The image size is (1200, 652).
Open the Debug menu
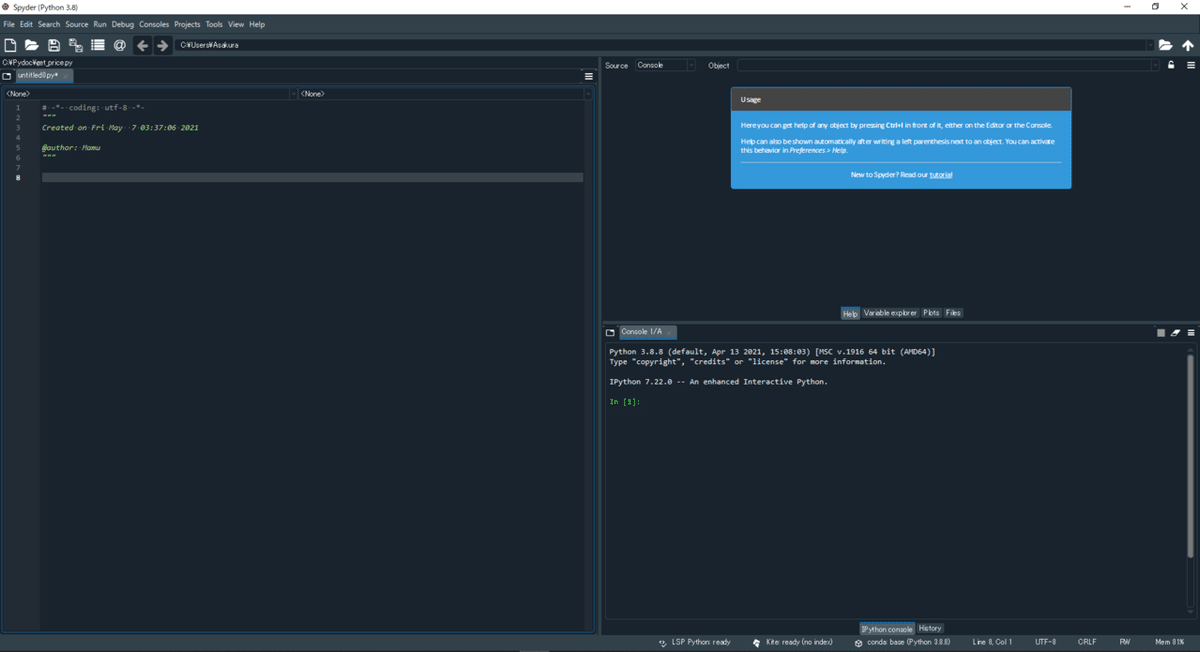[123, 24]
